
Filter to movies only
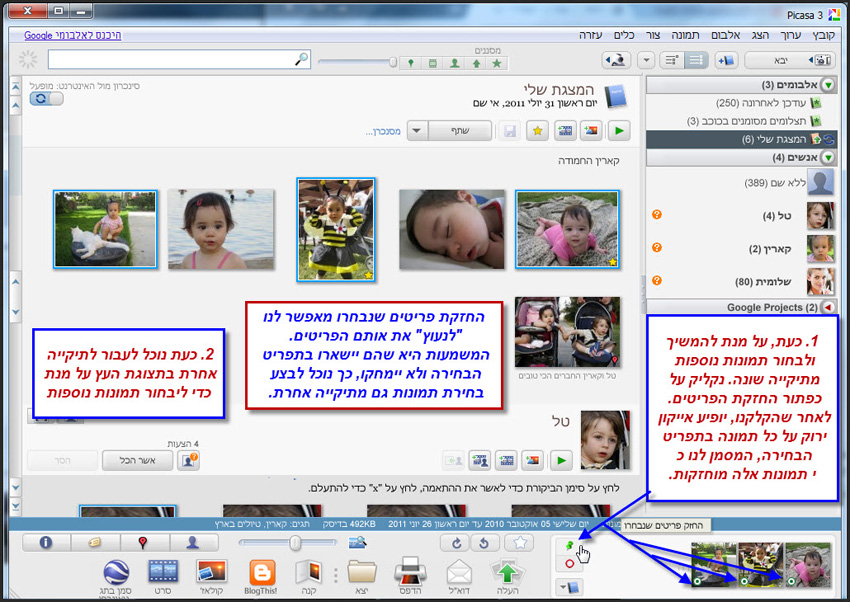pyautogui.click(x=433, y=63)
